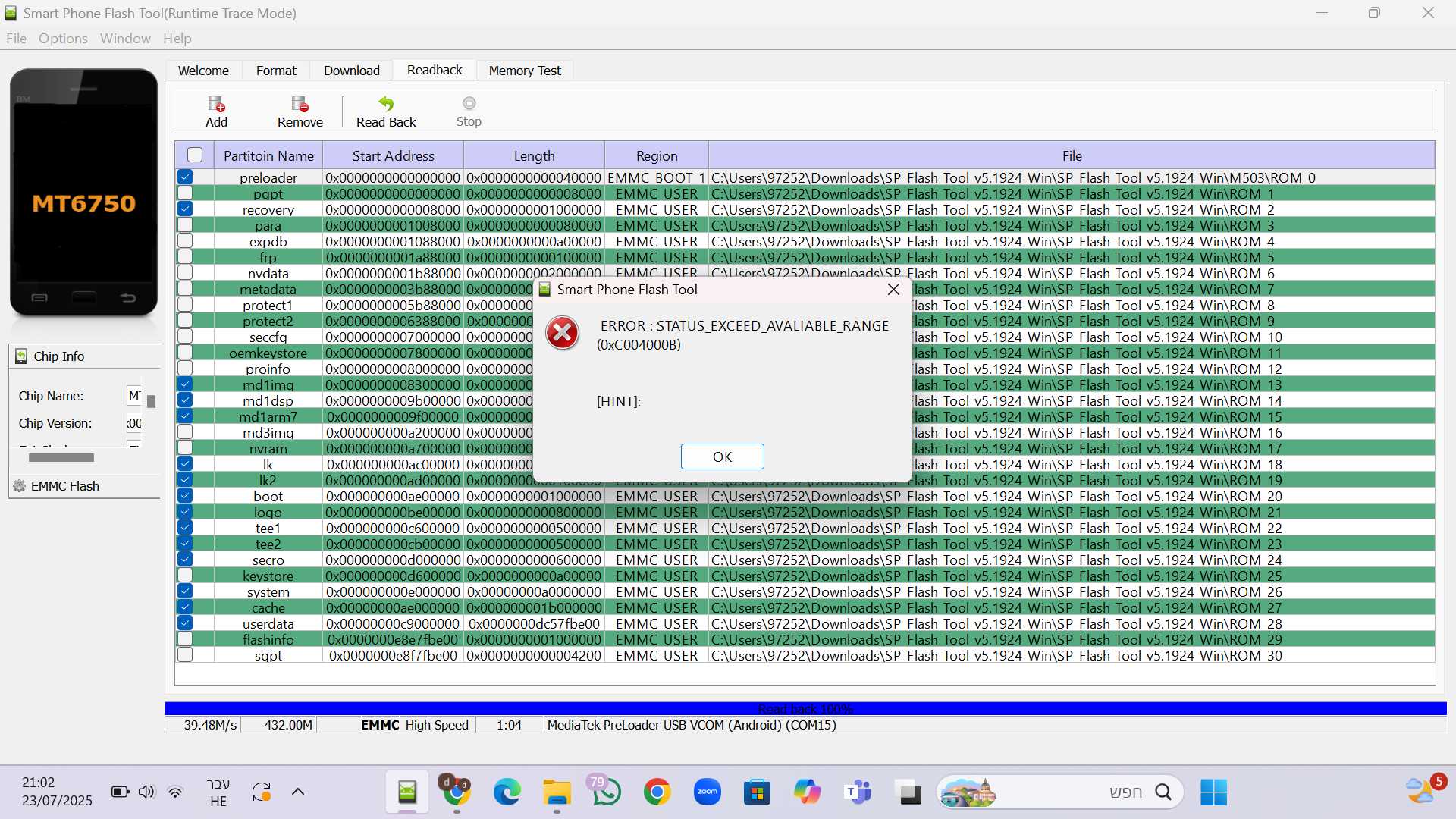Open Microsoft Teams from the taskbar
The width and height of the screenshot is (1456, 819).
(x=857, y=792)
